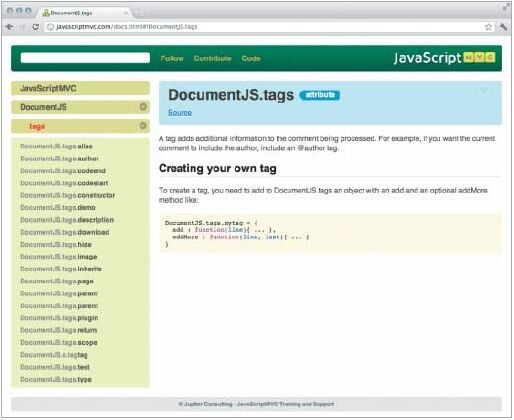
Task: Open DocumentJS.tags.codestart
Action: tap(64, 183)
